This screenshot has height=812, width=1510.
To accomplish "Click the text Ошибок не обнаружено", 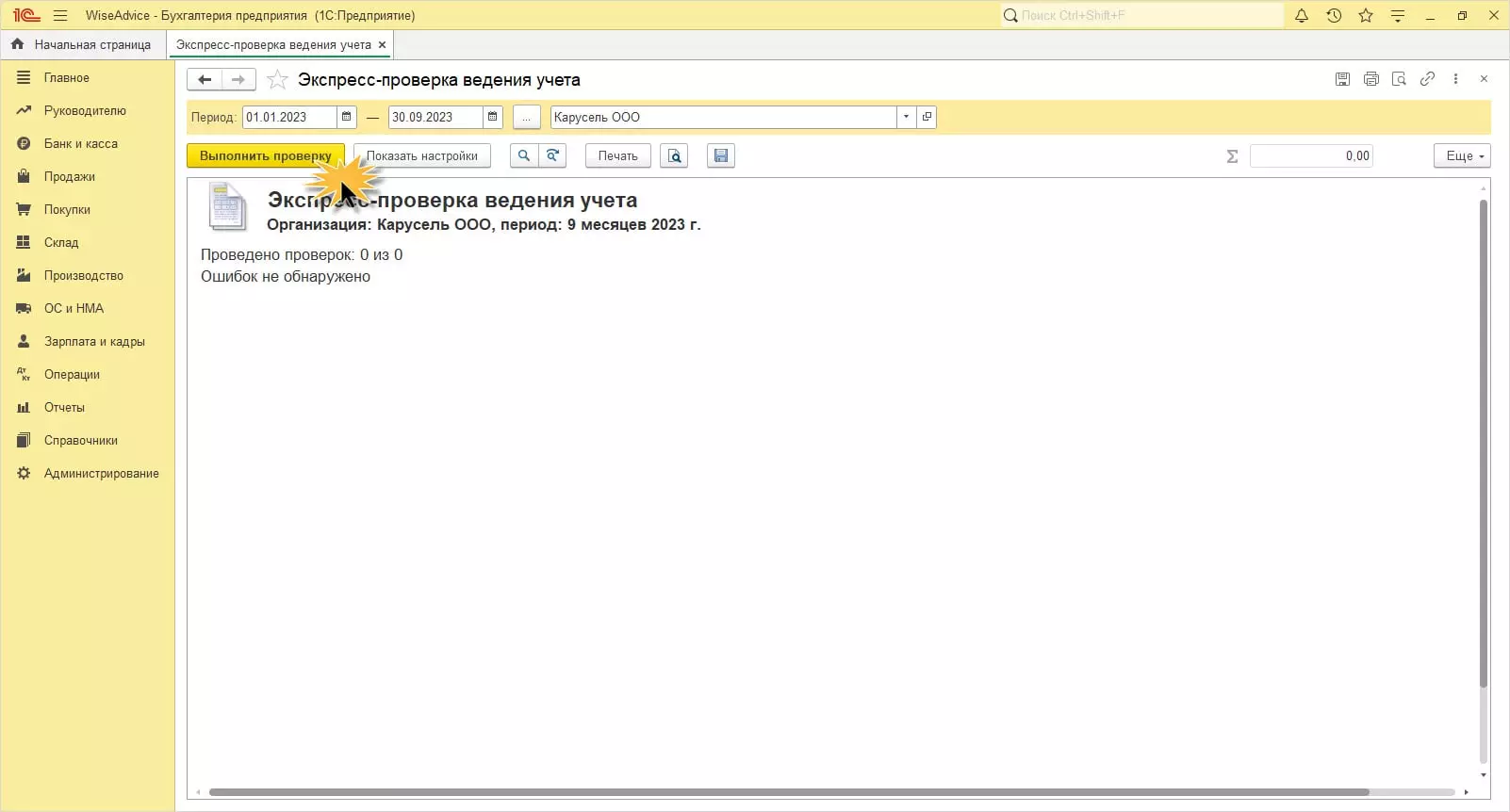I will click(286, 277).
